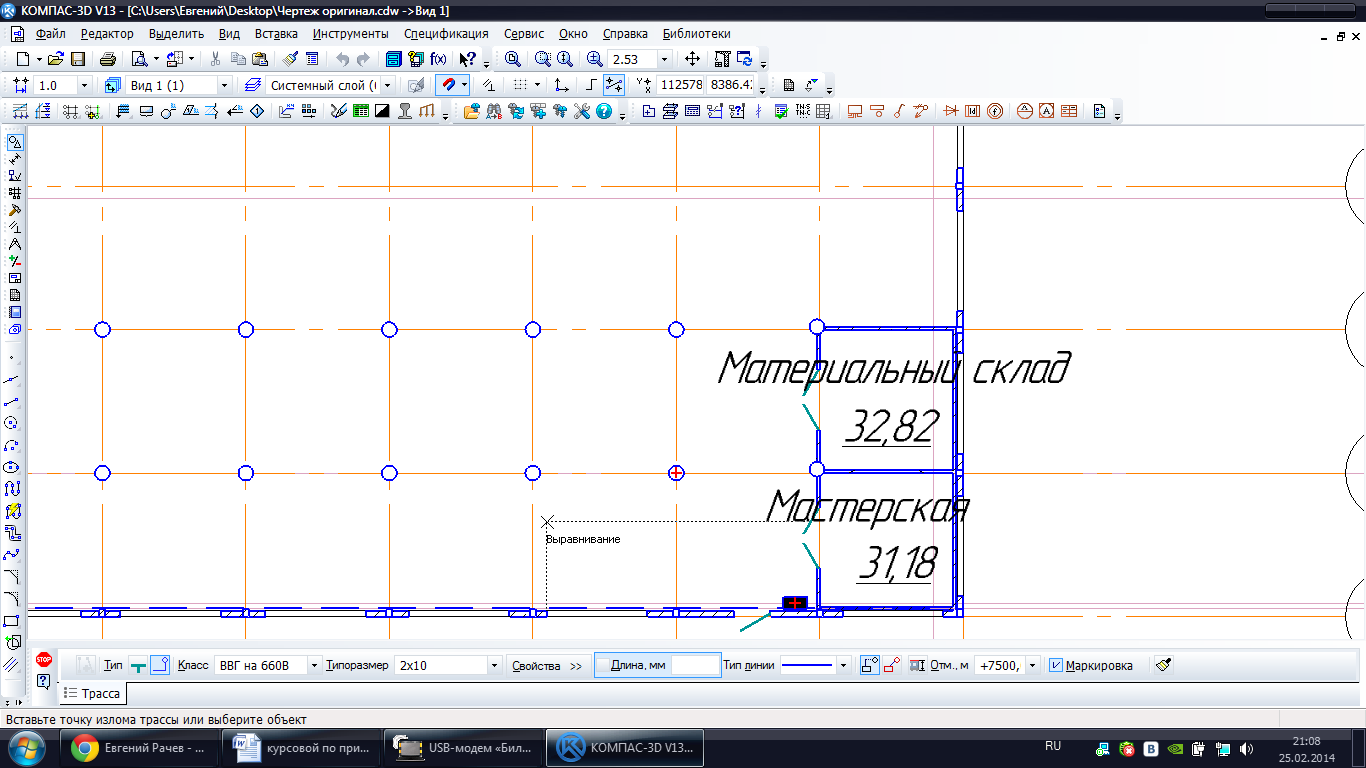Click the circled A marker icon
The width and height of the screenshot is (1366, 768).
[x=1025, y=111]
